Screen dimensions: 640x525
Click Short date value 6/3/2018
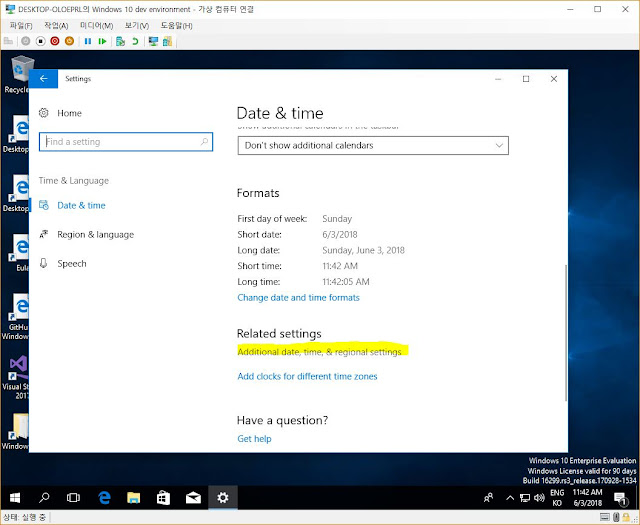(x=340, y=235)
